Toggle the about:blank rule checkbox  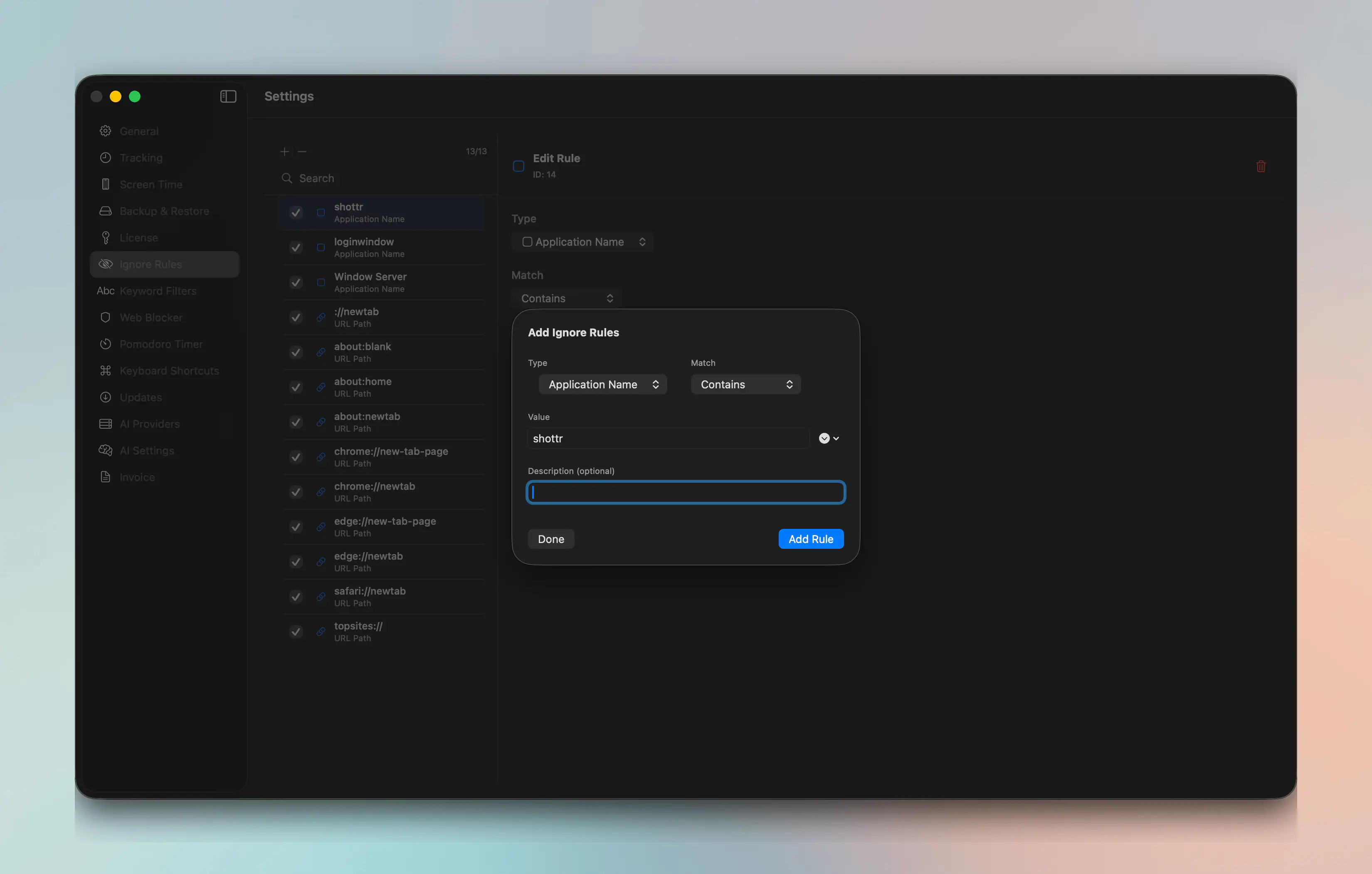(296, 352)
